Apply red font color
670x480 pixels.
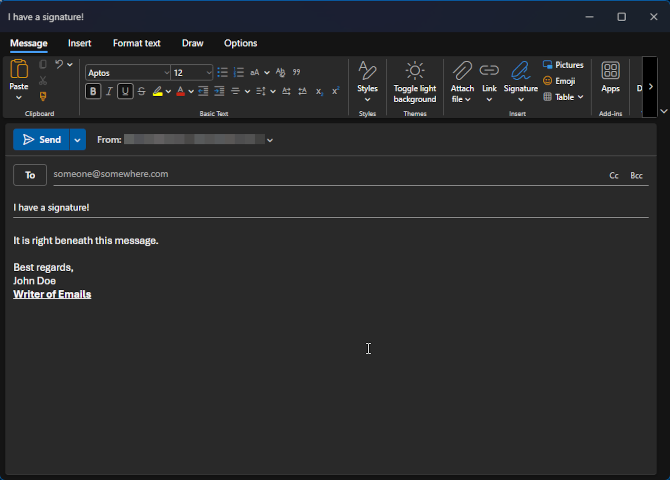180,91
